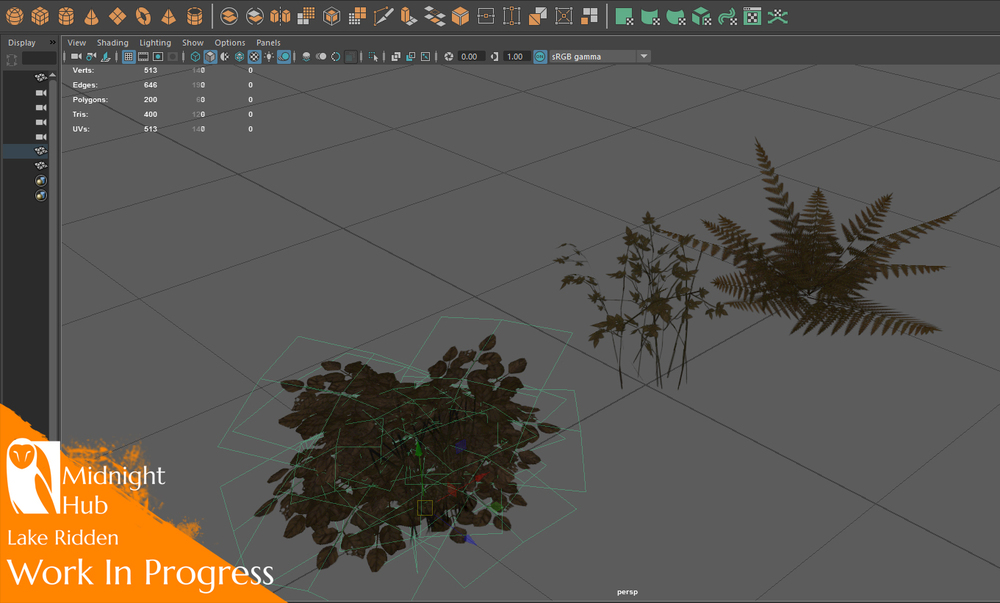Create a polygon cube from the shelf
Image resolution: width=1000 pixels, height=603 pixels.
[40, 16]
